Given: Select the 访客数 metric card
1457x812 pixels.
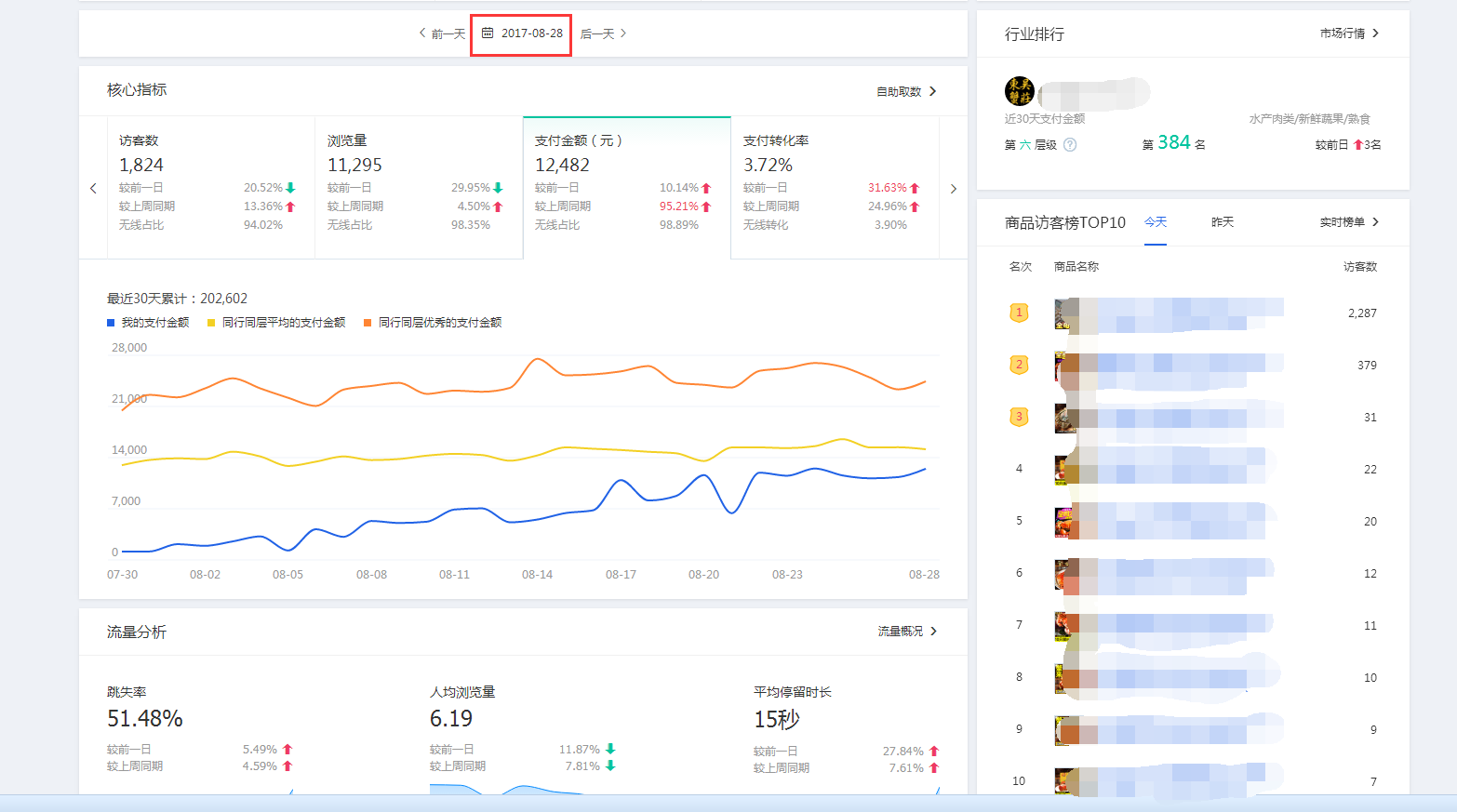Looking at the screenshot, I should click(x=211, y=183).
